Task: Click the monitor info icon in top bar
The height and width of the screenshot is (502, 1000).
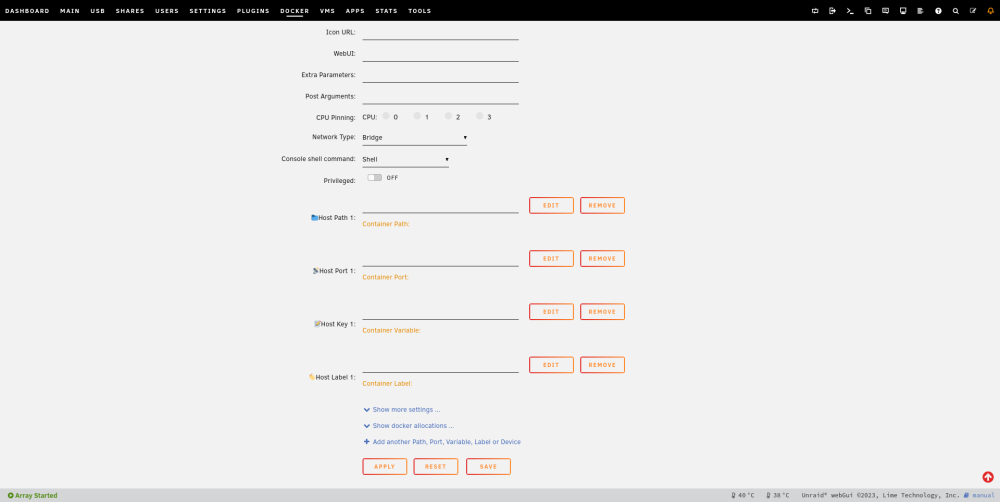Action: 903,11
